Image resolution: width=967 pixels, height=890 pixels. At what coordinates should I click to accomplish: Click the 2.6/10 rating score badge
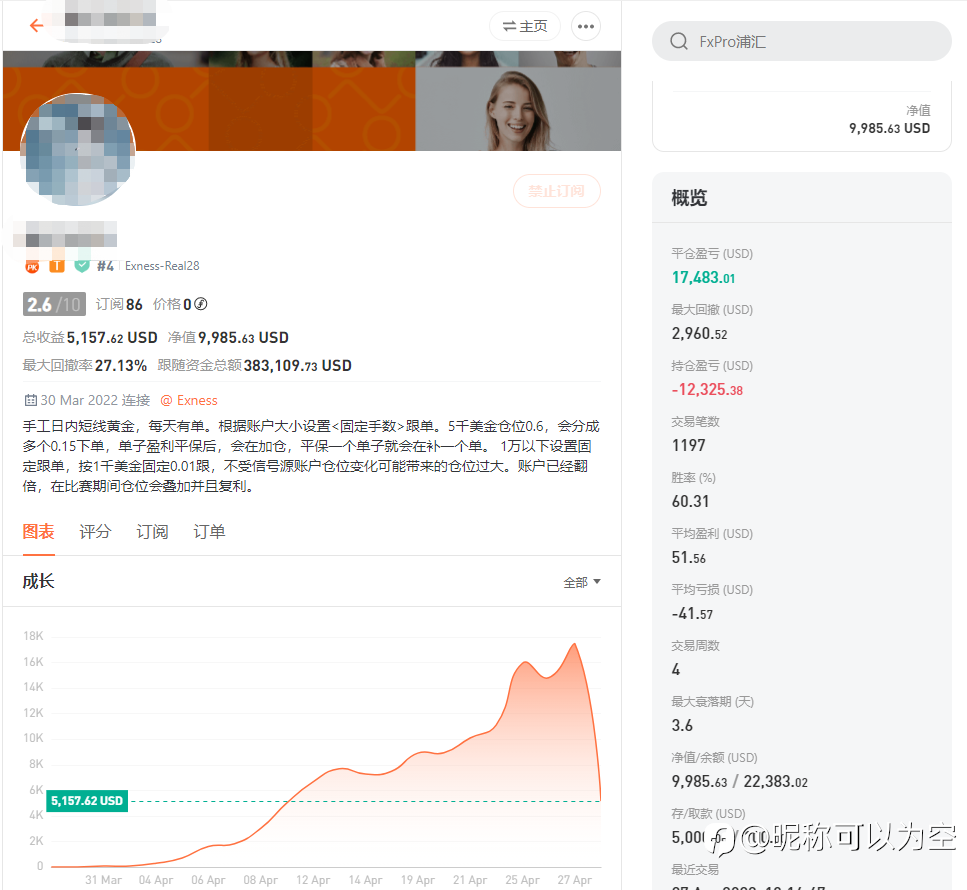(54, 304)
